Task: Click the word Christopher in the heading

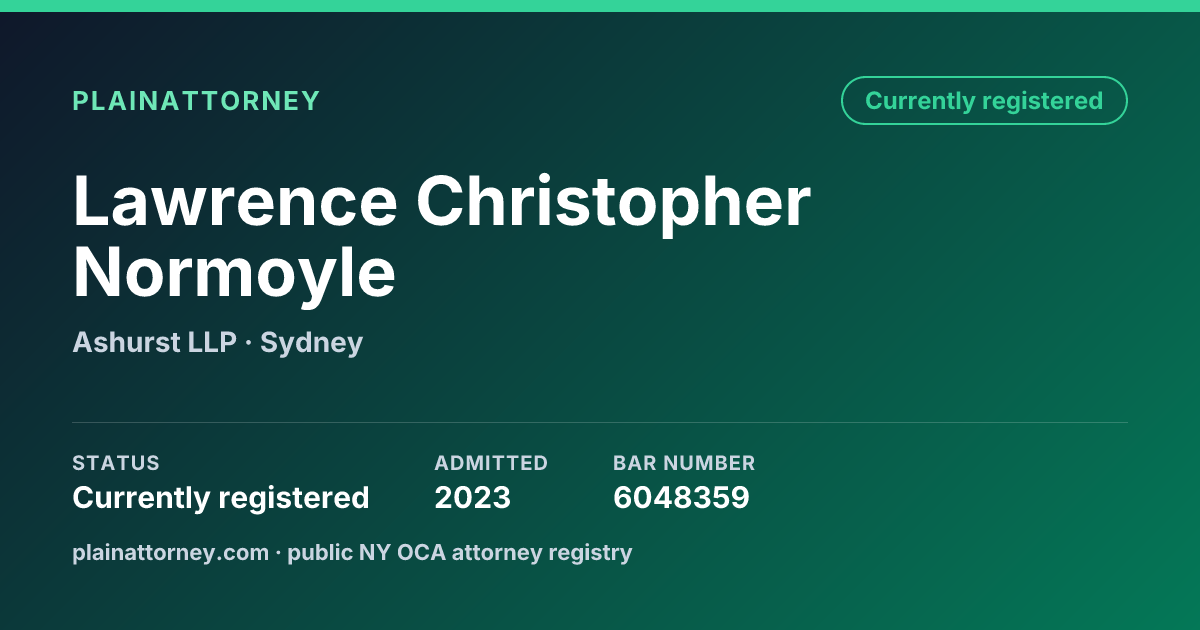Action: coord(614,205)
